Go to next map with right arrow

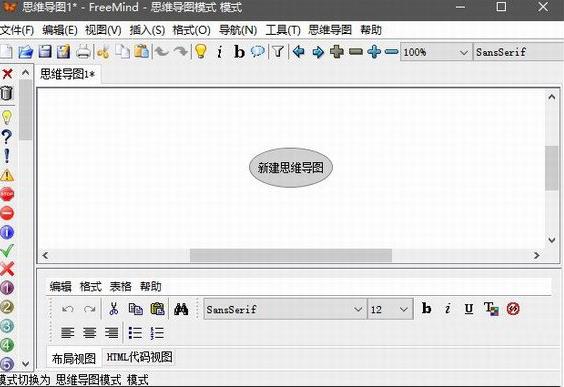point(318,52)
